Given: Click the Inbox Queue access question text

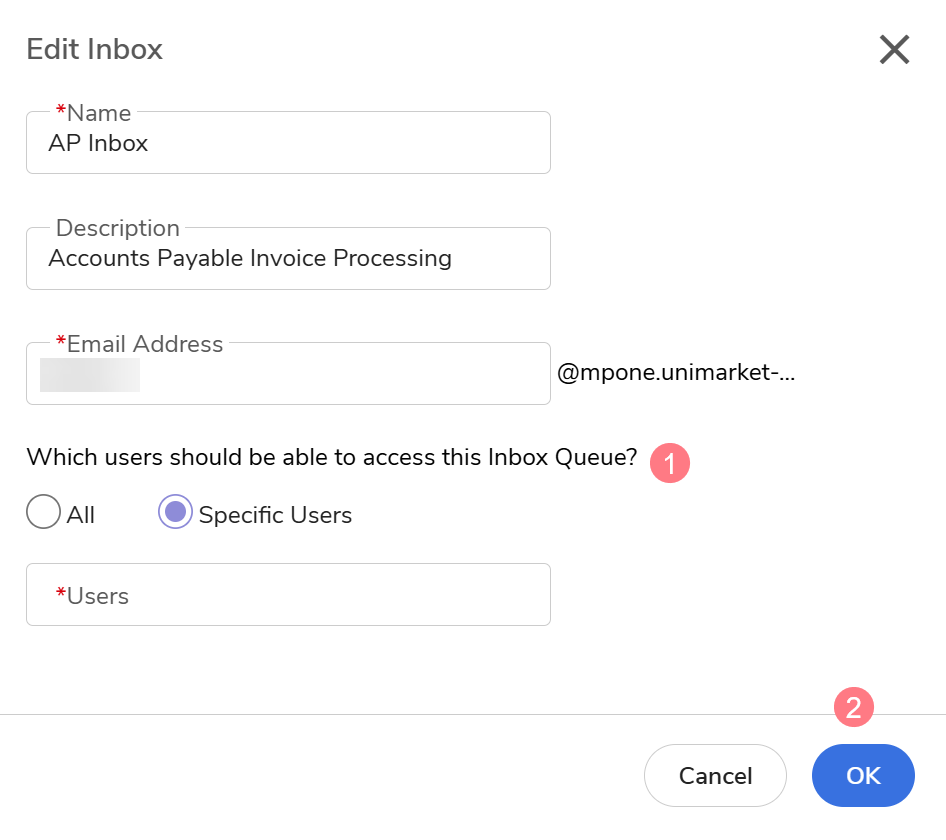Looking at the screenshot, I should pyautogui.click(x=331, y=458).
